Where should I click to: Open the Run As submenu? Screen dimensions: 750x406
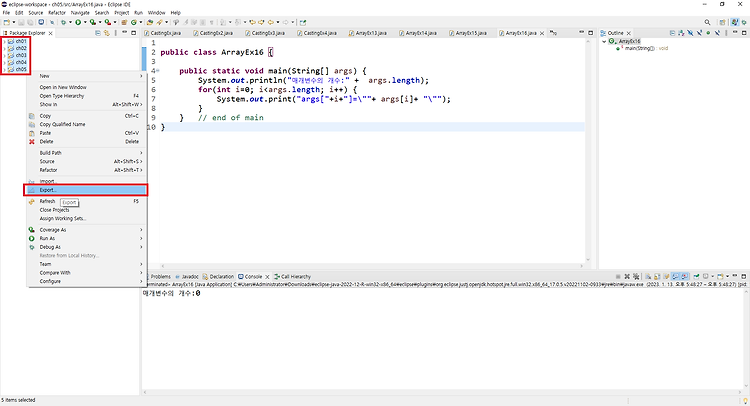(x=87, y=238)
